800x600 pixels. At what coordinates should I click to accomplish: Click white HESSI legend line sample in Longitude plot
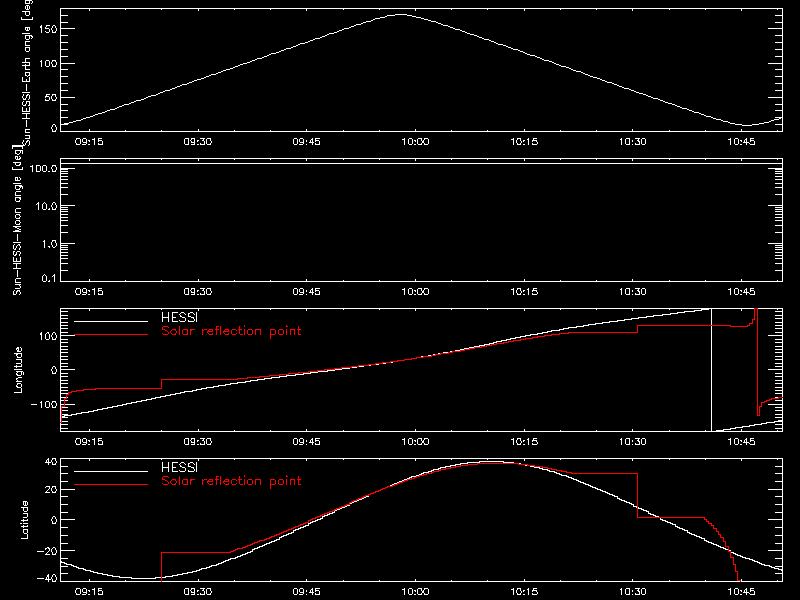111,321
